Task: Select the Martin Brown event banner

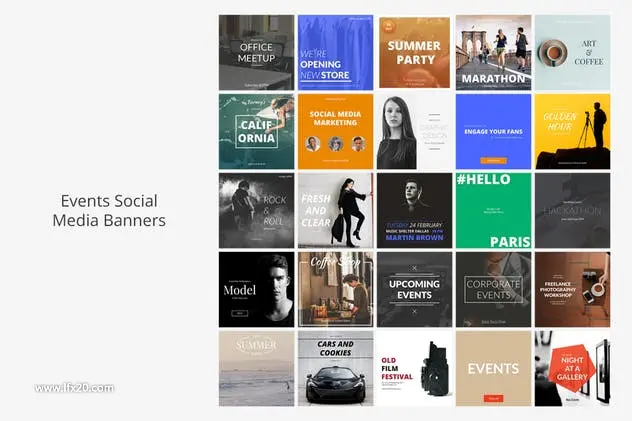Action: pyautogui.click(x=414, y=210)
